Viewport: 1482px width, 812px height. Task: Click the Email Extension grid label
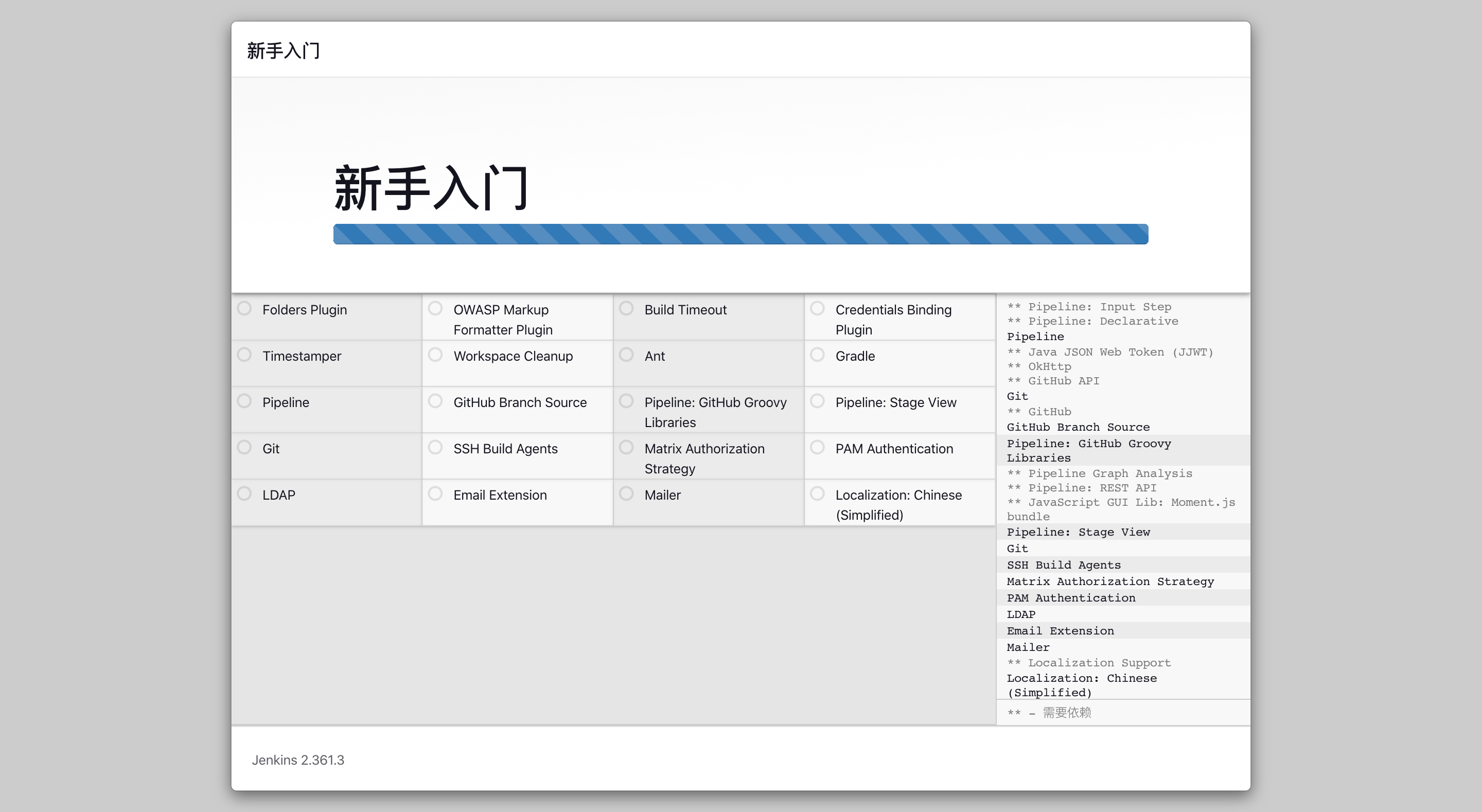coord(500,495)
